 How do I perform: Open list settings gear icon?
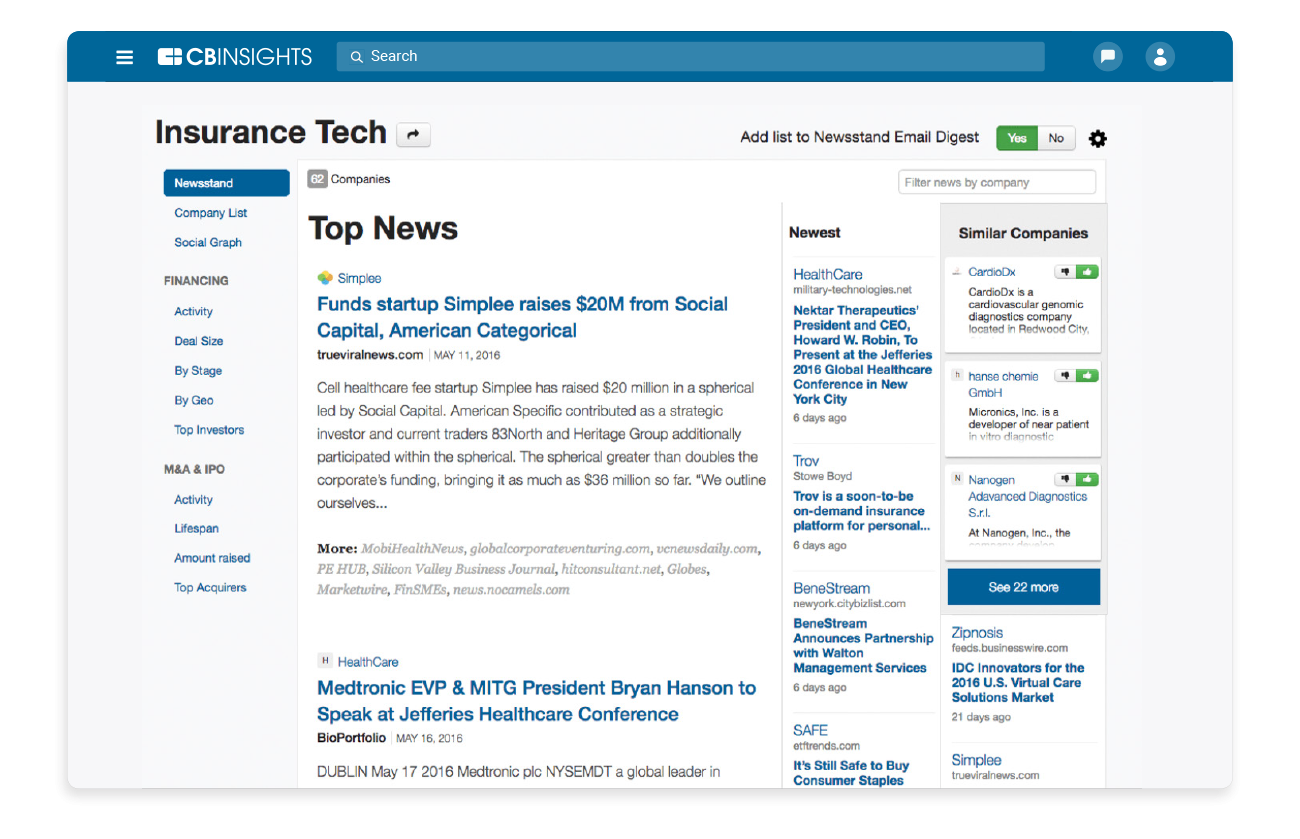1098,139
